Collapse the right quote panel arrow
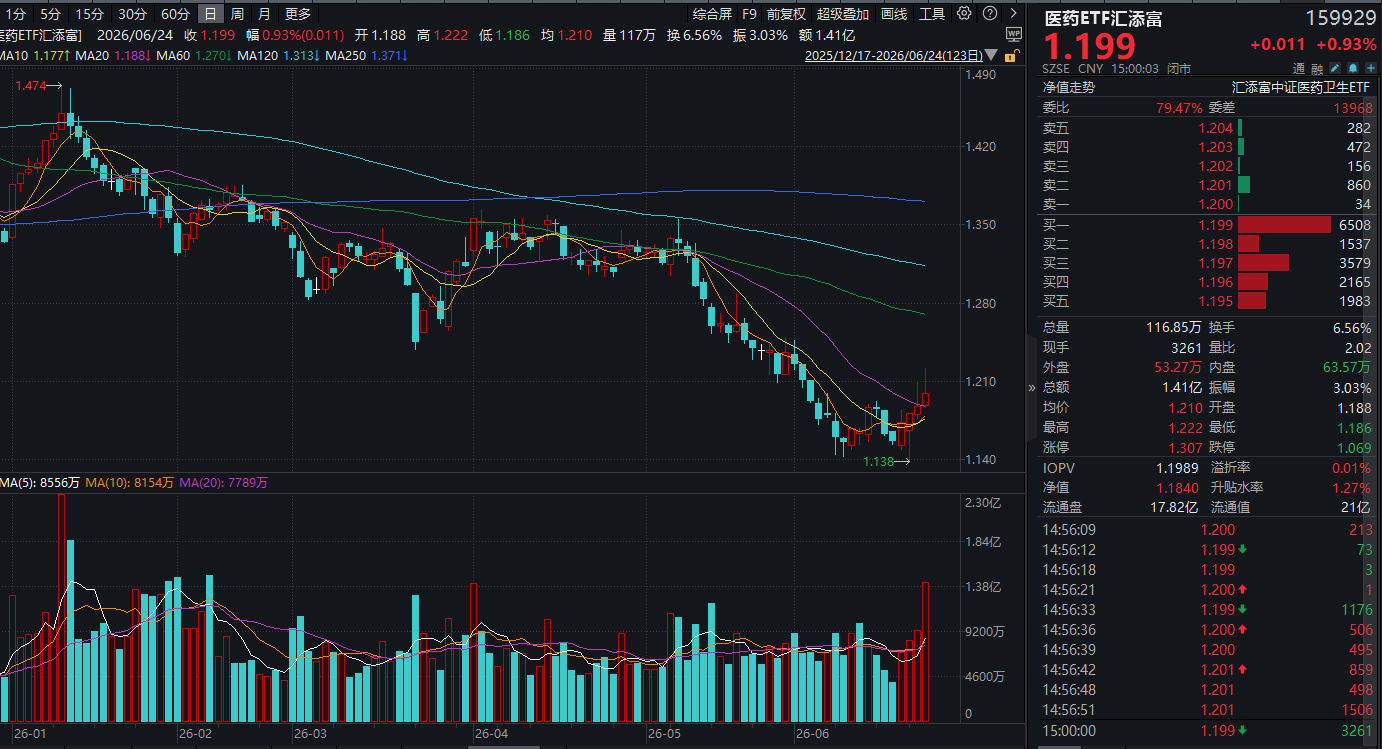 pyautogui.click(x=1032, y=387)
